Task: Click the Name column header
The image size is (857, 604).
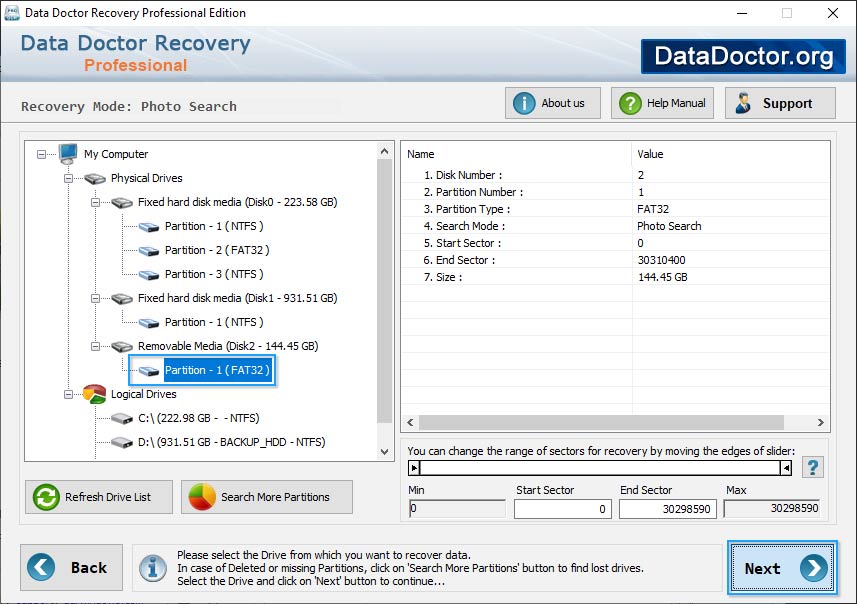Action: [516, 154]
